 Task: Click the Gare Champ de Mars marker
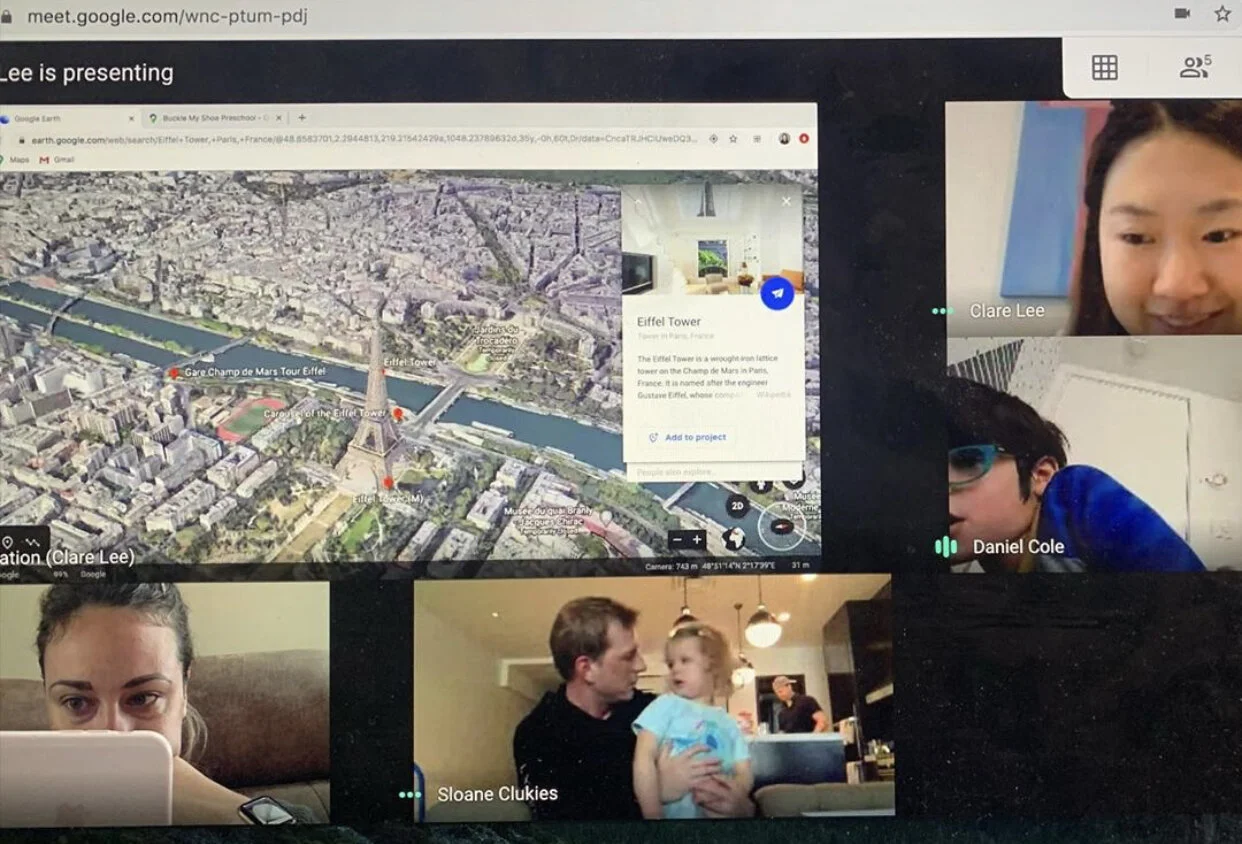click(x=174, y=372)
